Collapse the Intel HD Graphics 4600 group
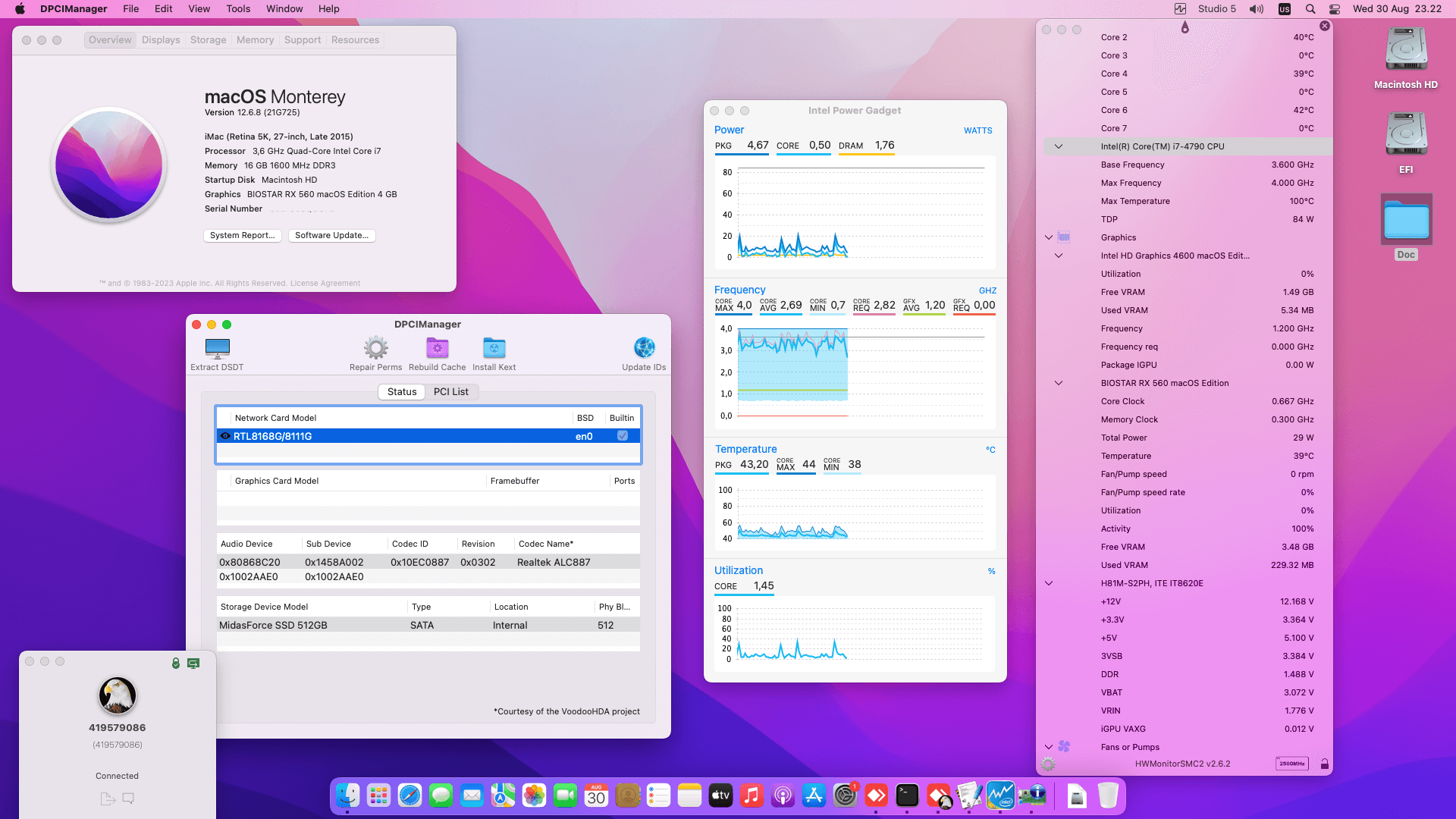Viewport: 1456px width, 819px height. point(1059,256)
